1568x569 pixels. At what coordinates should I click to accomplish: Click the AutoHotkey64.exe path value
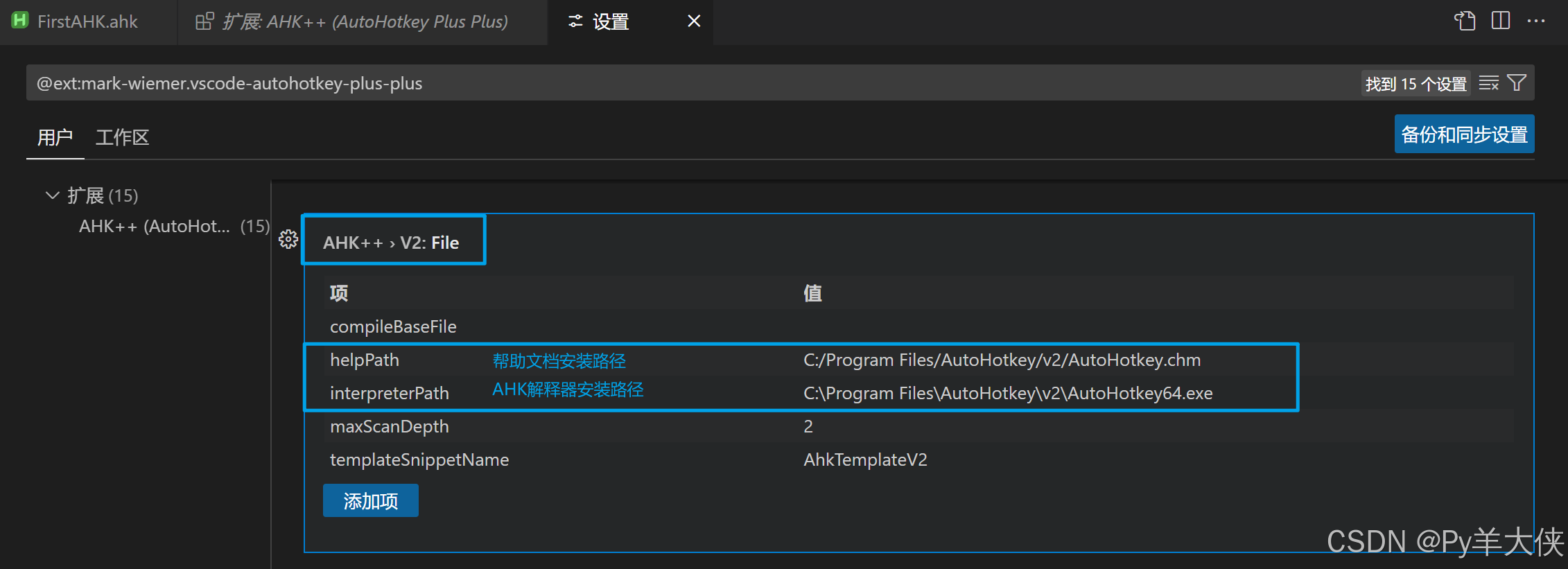coord(1008,394)
